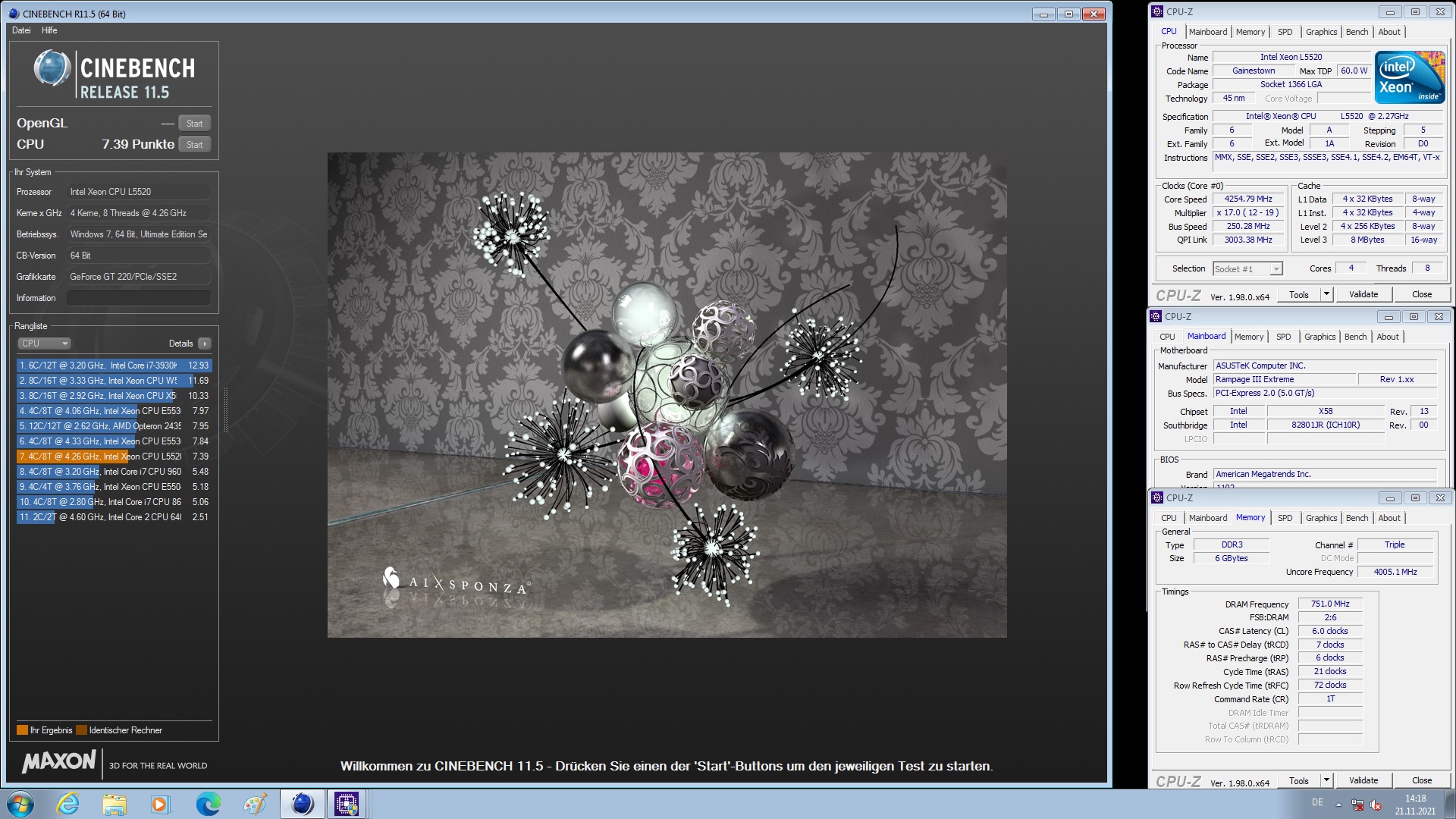Open Bench tab in top CPU-Z window

1357,32
